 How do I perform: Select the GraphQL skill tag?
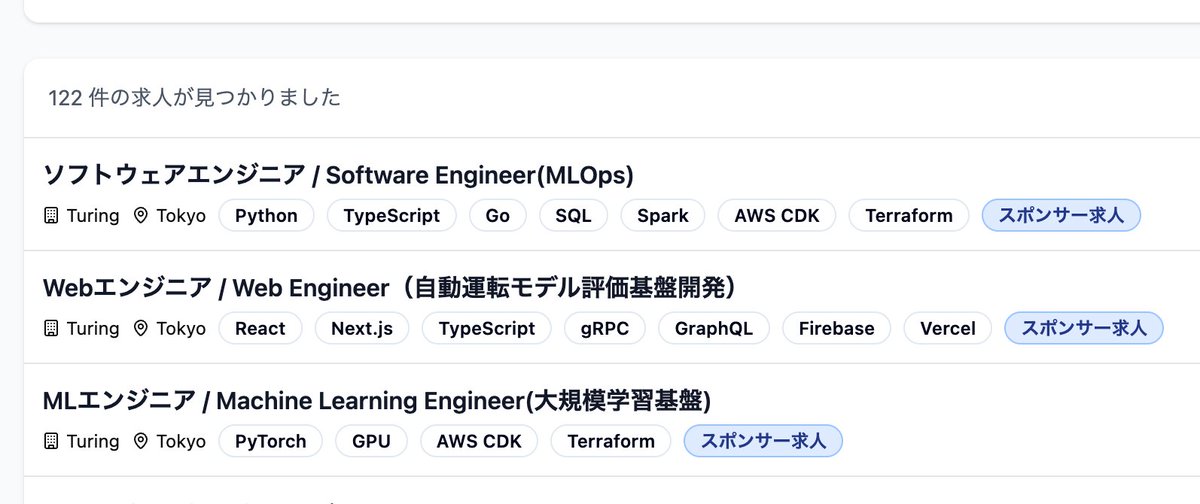714,328
